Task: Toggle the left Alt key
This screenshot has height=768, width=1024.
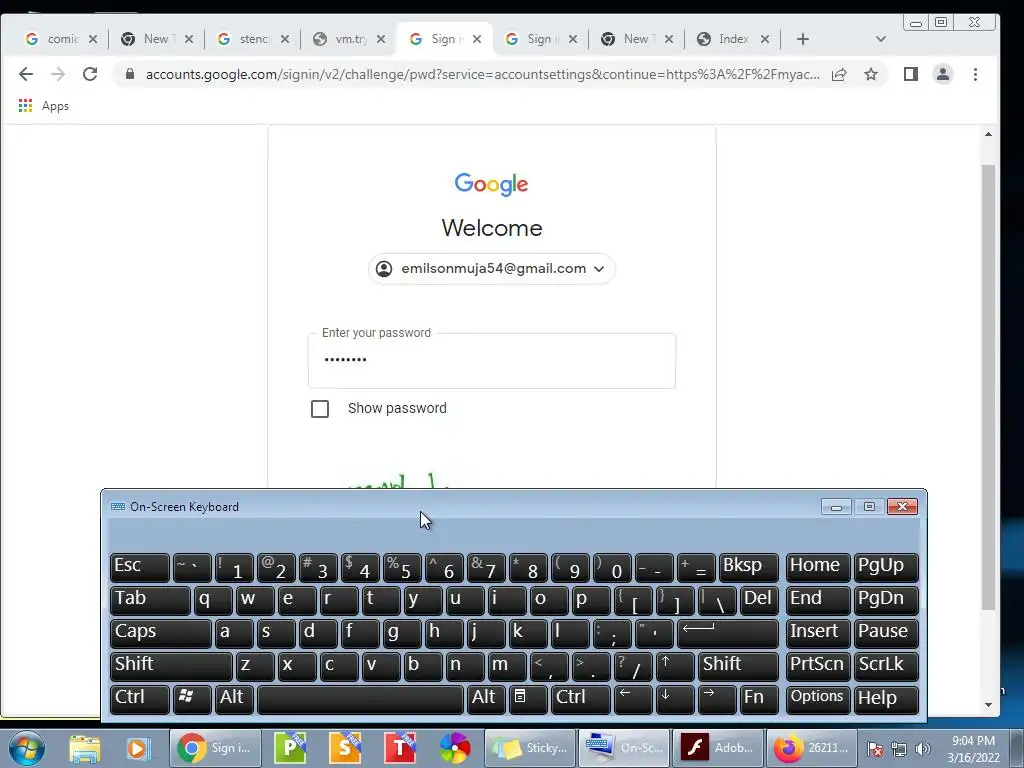Action: point(234,699)
